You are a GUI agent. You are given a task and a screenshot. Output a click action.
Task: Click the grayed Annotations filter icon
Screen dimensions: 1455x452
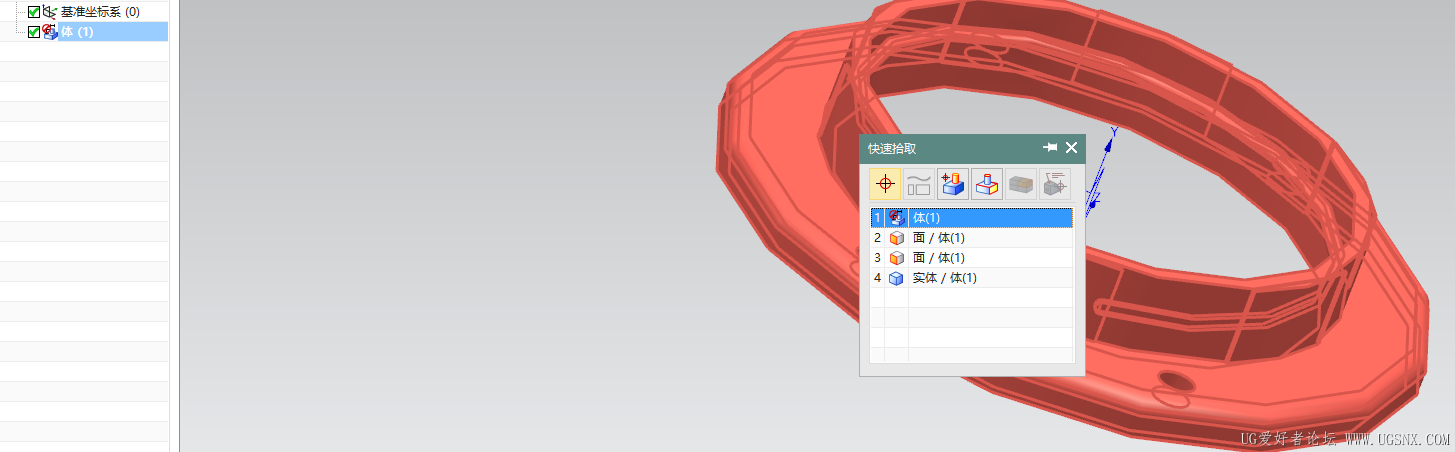(x=1055, y=184)
